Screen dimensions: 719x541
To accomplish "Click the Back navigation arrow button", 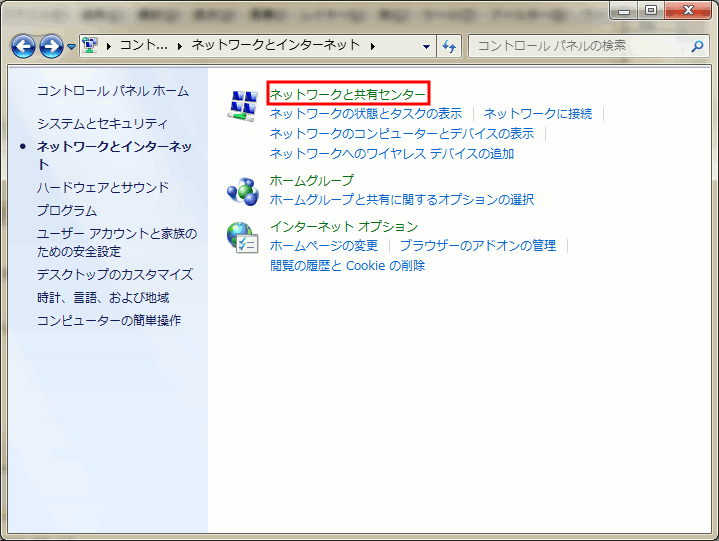I will (24, 46).
